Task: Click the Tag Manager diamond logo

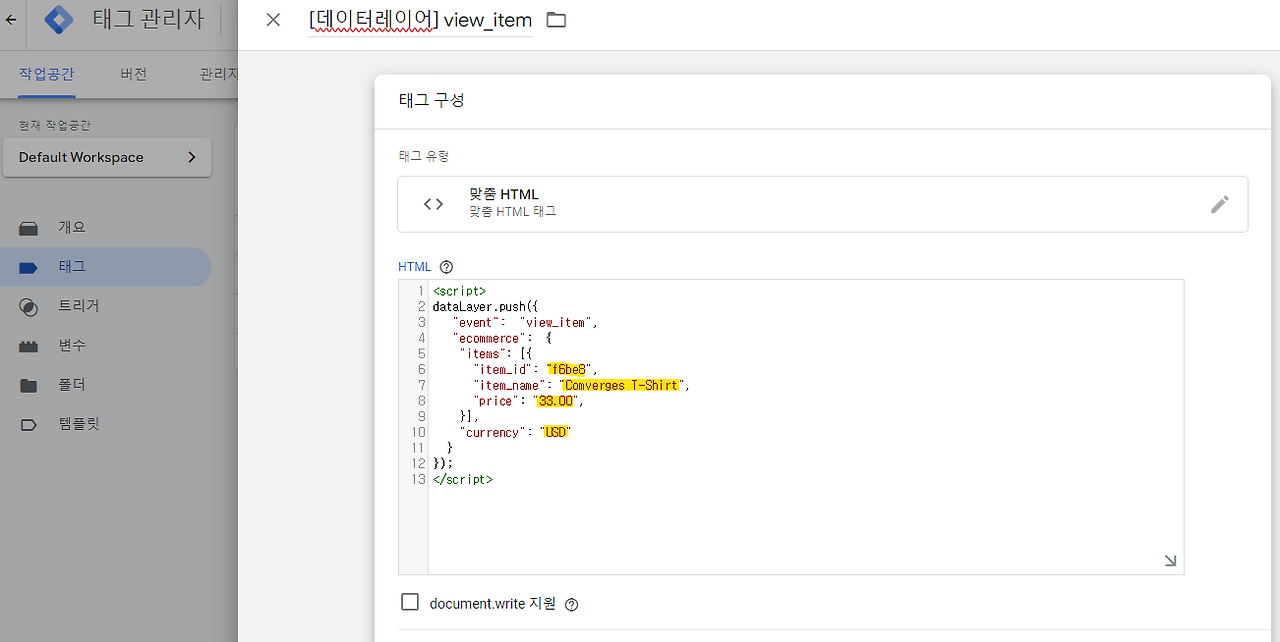Action: pos(58,19)
